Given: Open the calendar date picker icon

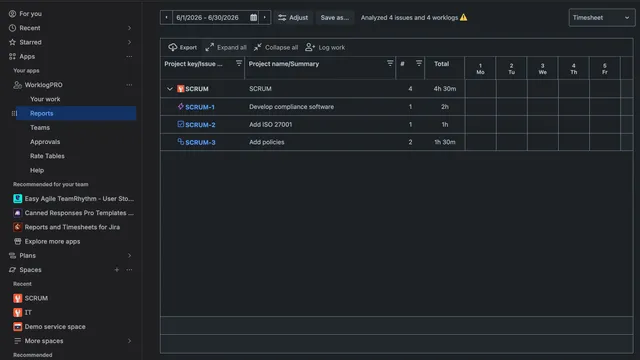Looking at the screenshot, I should point(253,18).
